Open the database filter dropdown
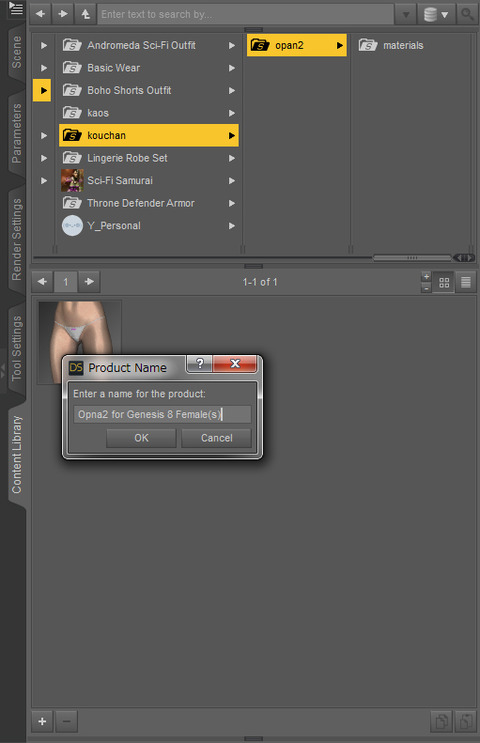The image size is (480, 743). pyautogui.click(x=436, y=15)
